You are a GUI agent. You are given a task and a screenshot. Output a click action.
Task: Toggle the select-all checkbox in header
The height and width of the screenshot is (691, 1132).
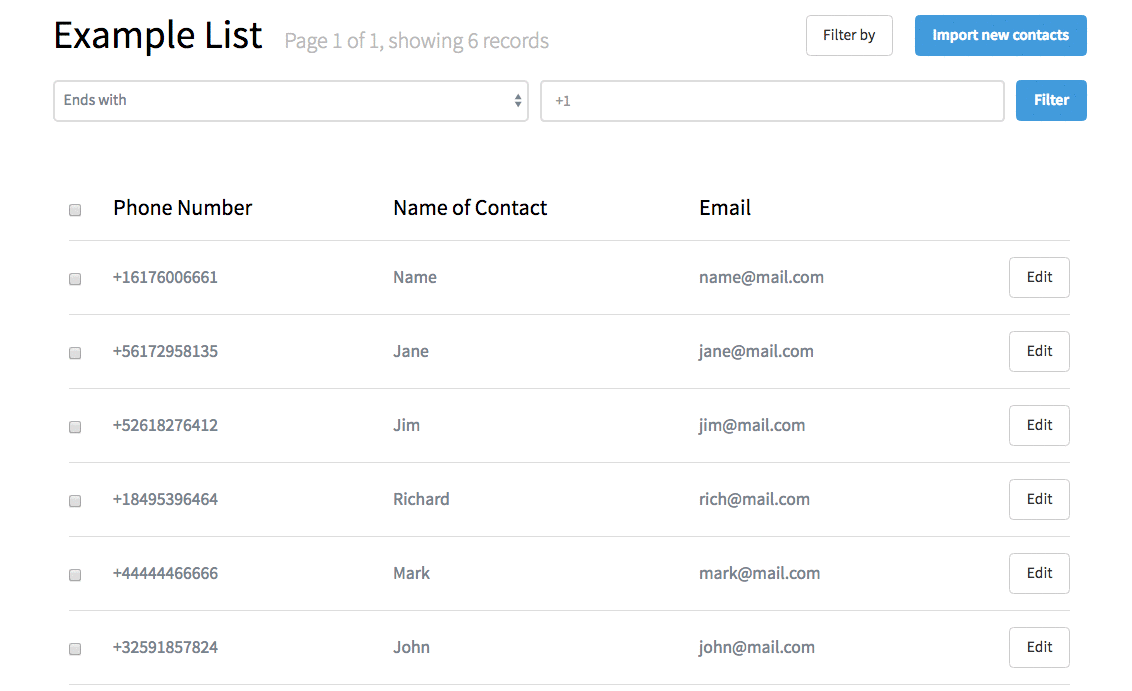[x=75, y=210]
